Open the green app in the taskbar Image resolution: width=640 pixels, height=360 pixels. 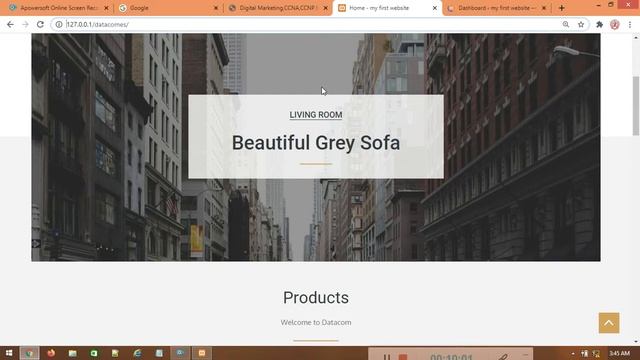click(94, 353)
